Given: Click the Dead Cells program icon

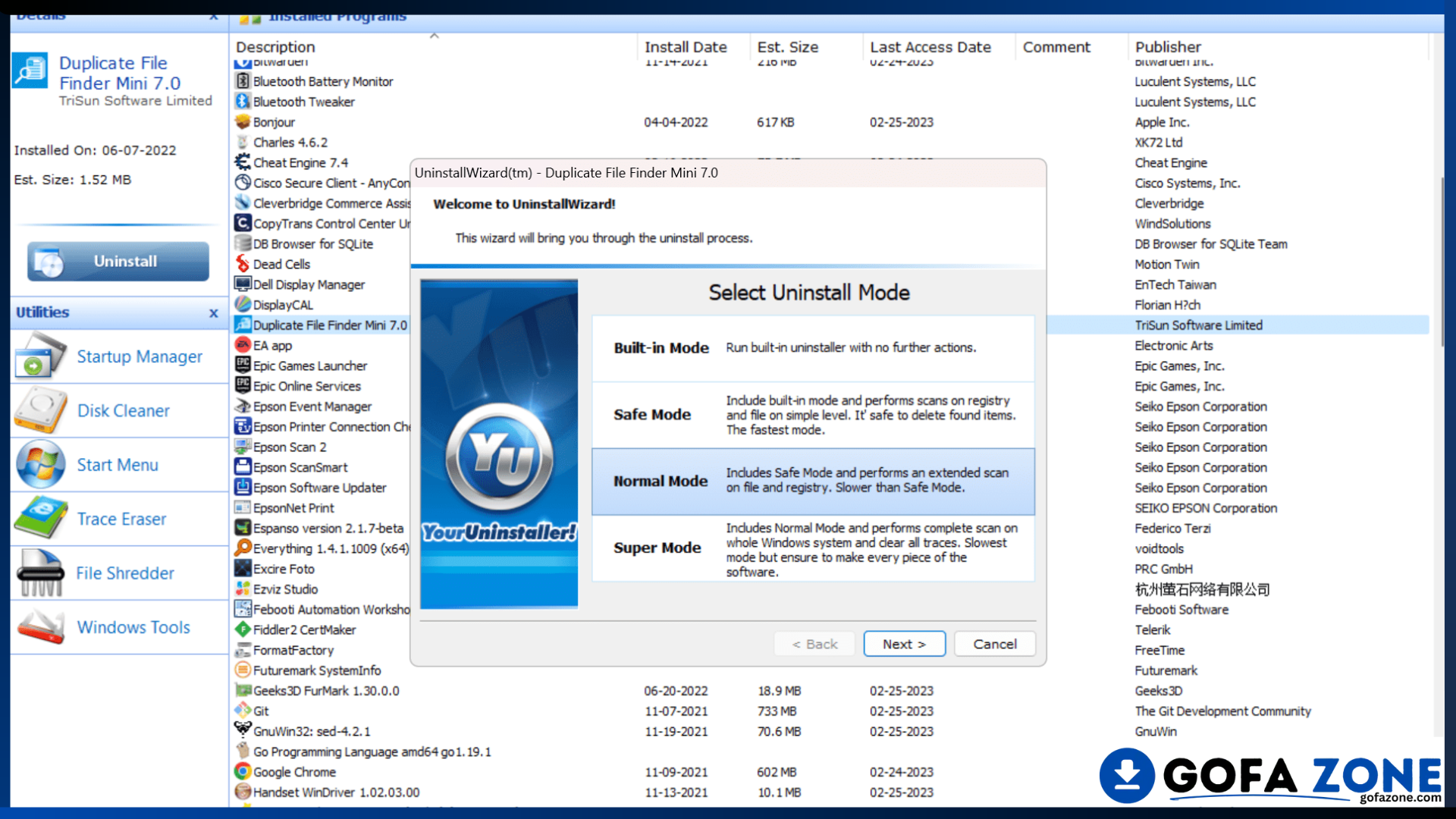Looking at the screenshot, I should (243, 264).
